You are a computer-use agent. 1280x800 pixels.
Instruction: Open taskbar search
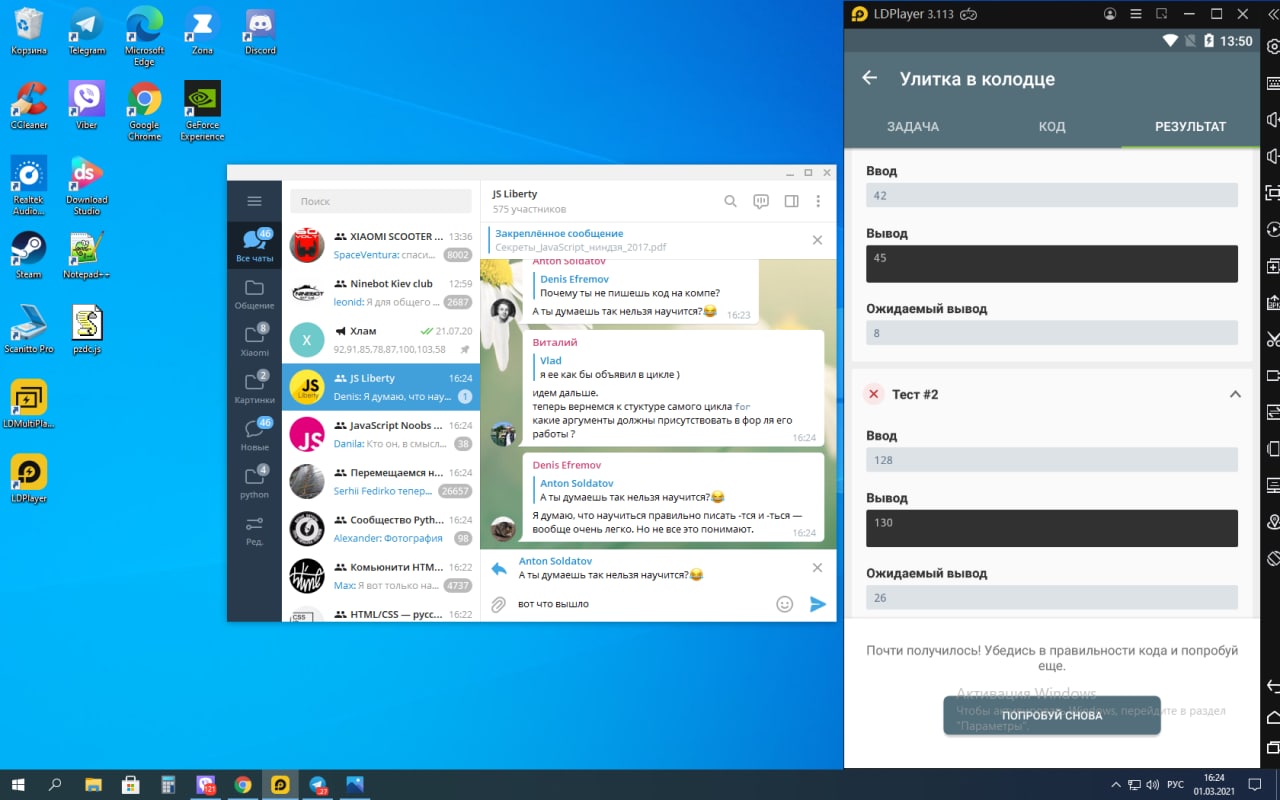pos(56,785)
